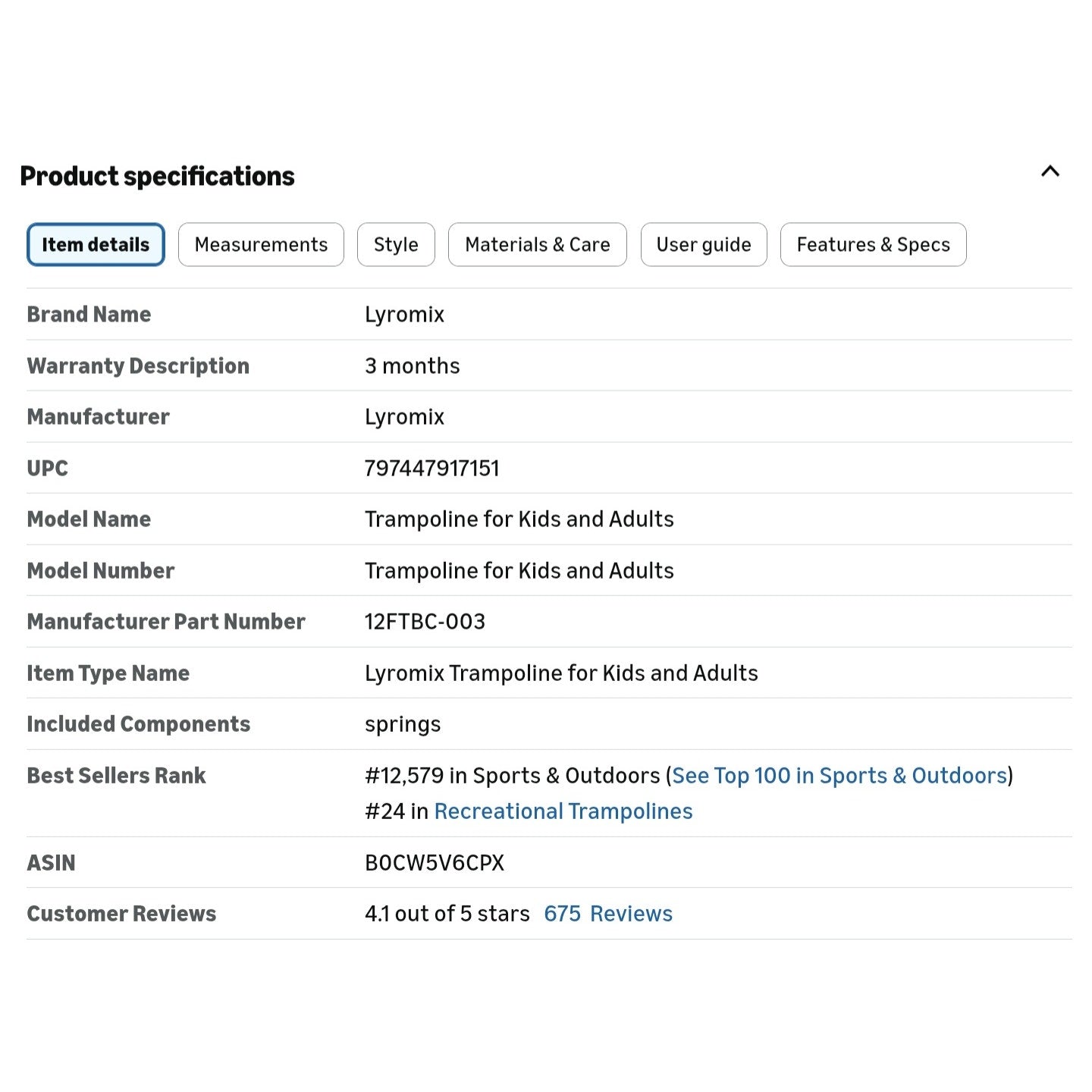The height and width of the screenshot is (1092, 1092).
Task: Click the Manufacturer value Lyromix
Action: coord(404,416)
